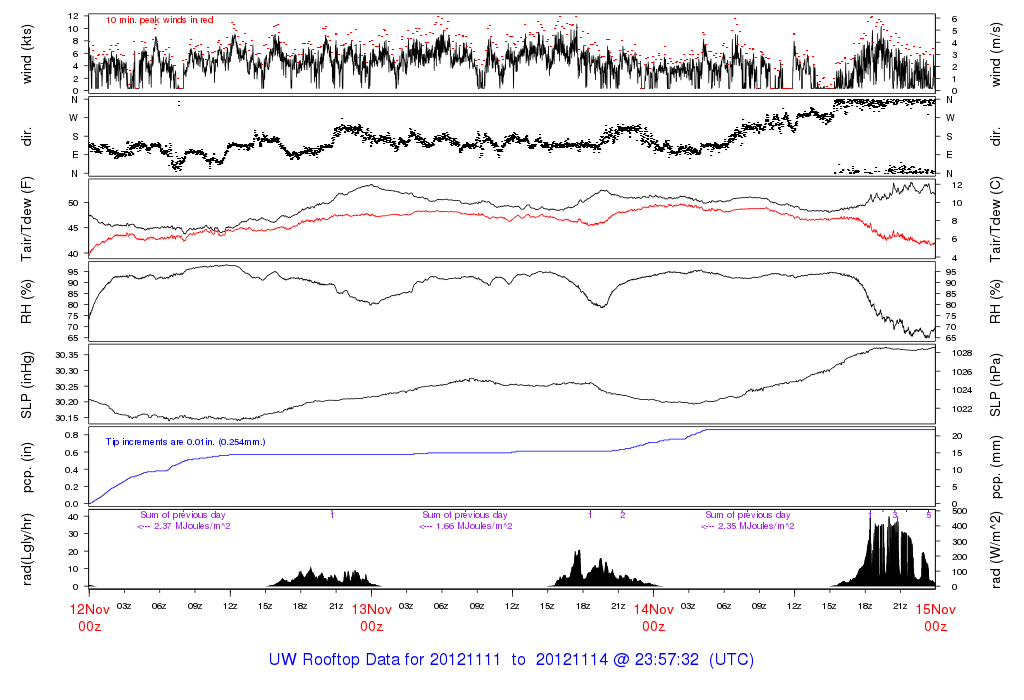
Task: Select the 'wind (kts)' axis title
Action: (29, 52)
